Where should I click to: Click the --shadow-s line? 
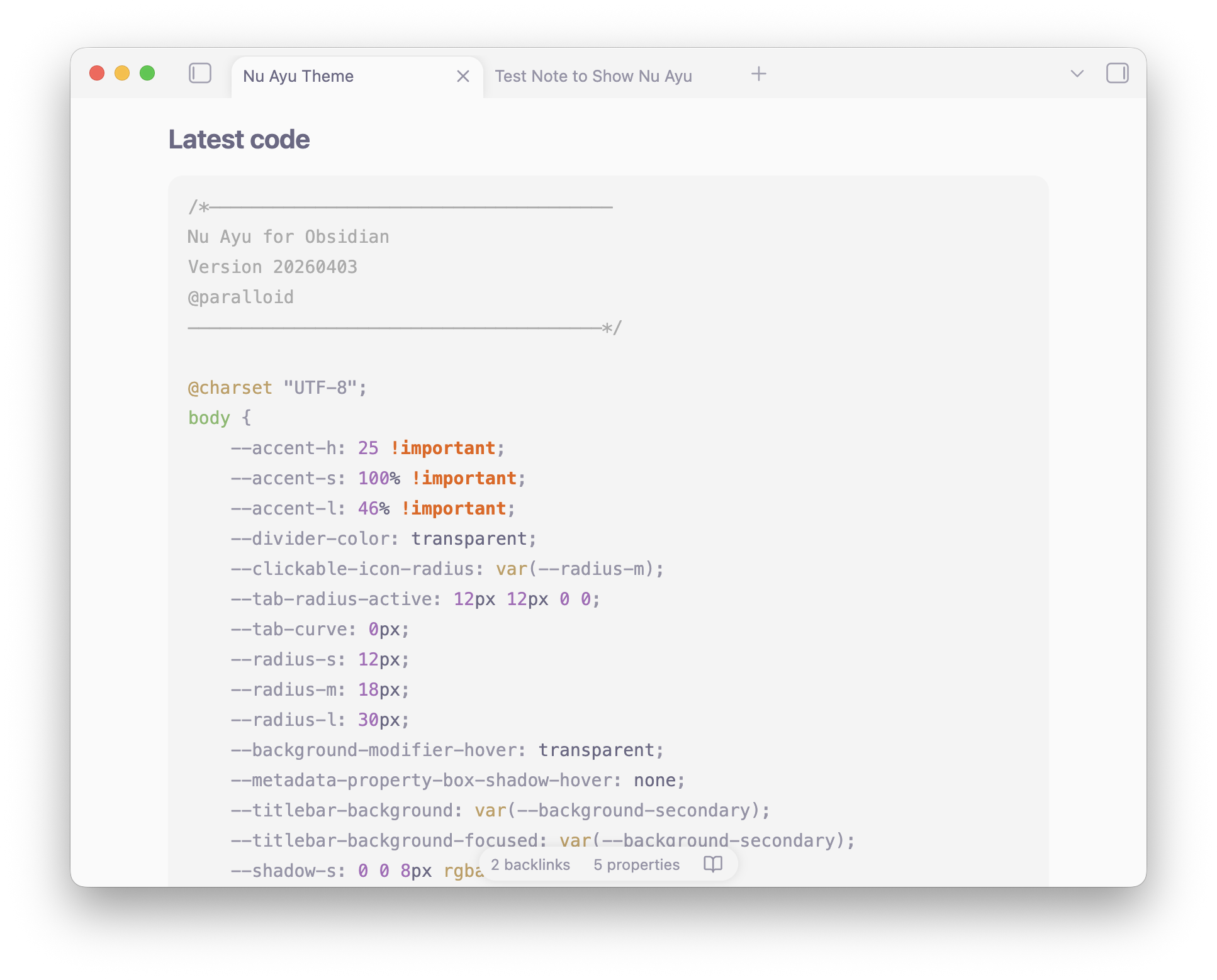pyautogui.click(x=357, y=871)
